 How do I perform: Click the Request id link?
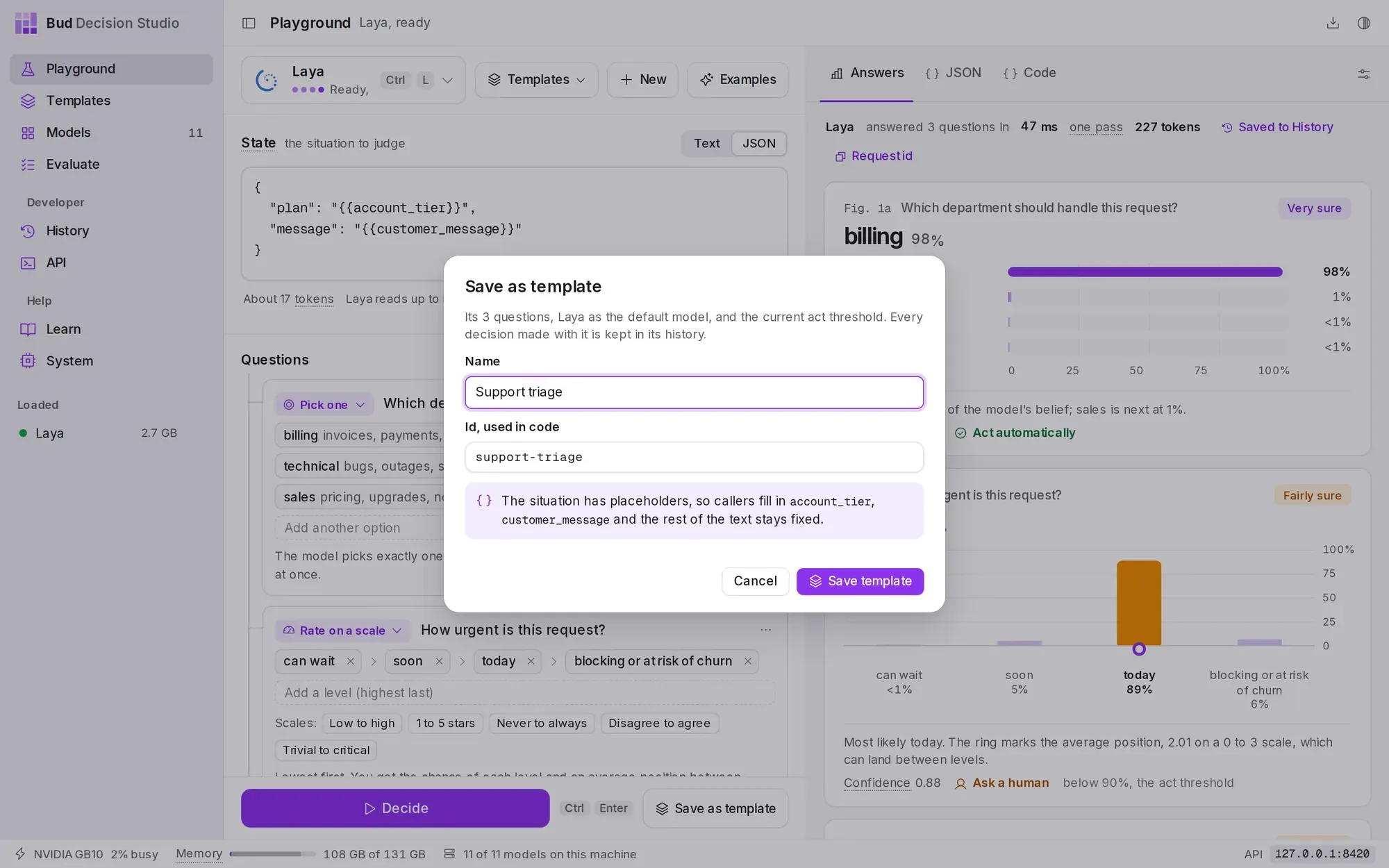point(874,156)
